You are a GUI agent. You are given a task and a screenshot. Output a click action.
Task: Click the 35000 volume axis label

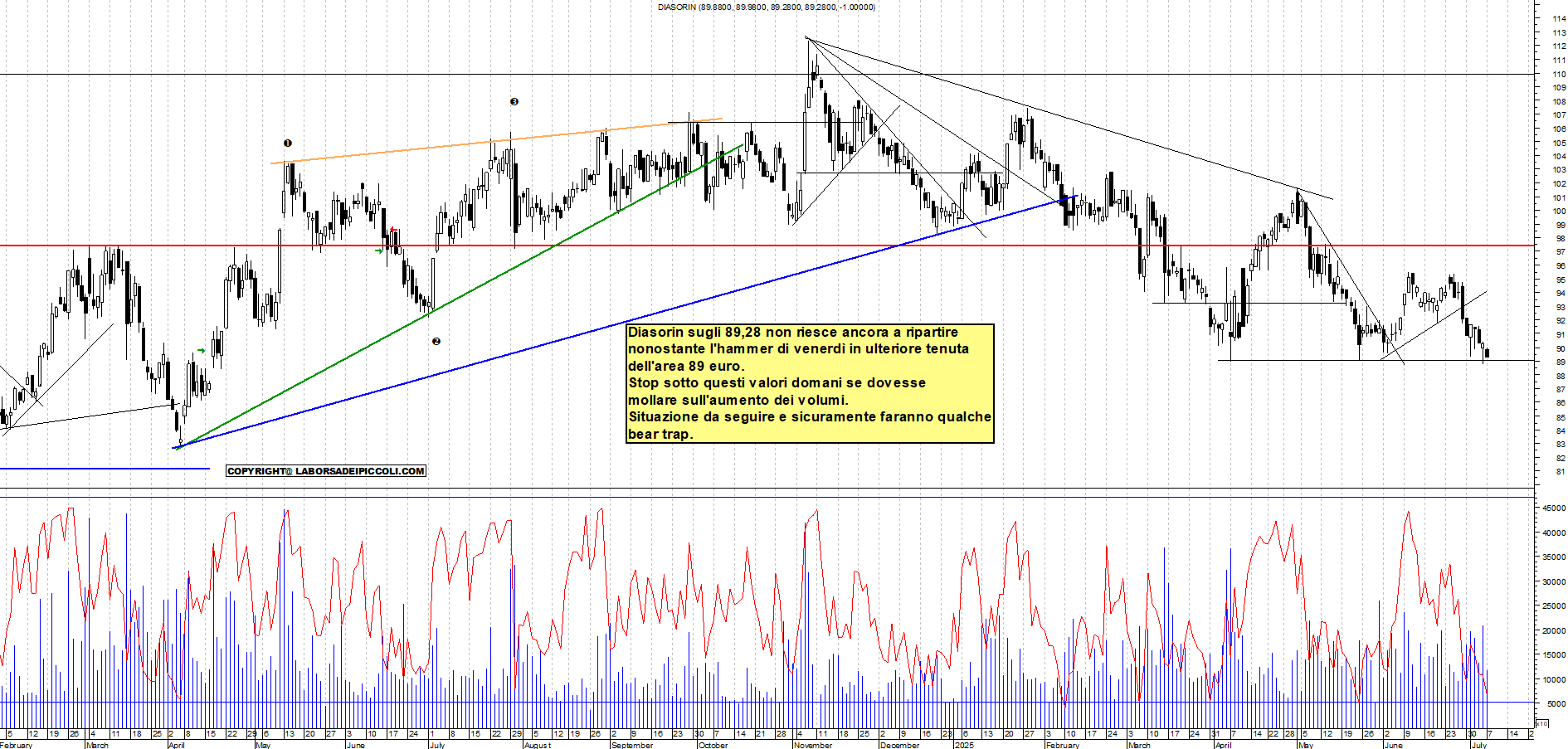(1554, 557)
